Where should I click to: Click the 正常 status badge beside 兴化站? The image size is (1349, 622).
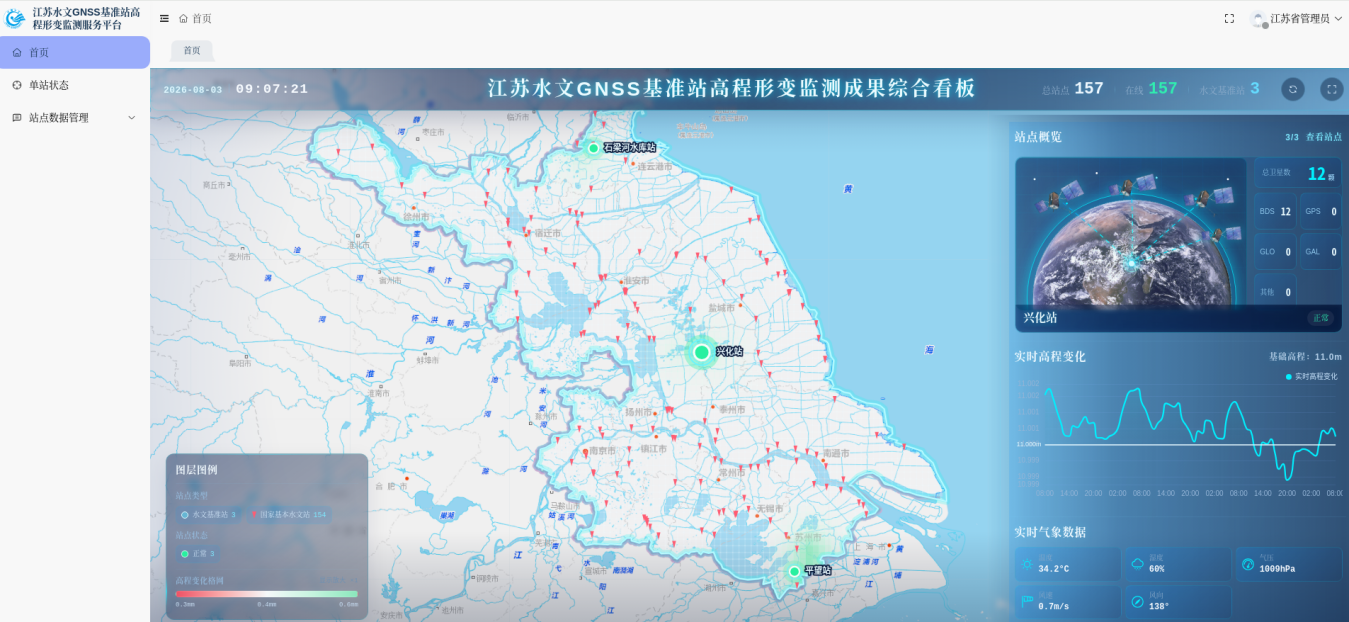coord(1321,318)
